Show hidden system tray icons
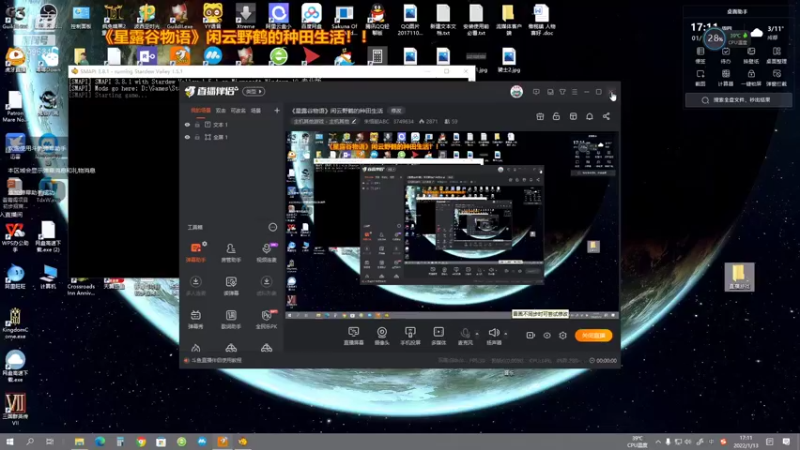This screenshot has height=450, width=800. [x=658, y=441]
